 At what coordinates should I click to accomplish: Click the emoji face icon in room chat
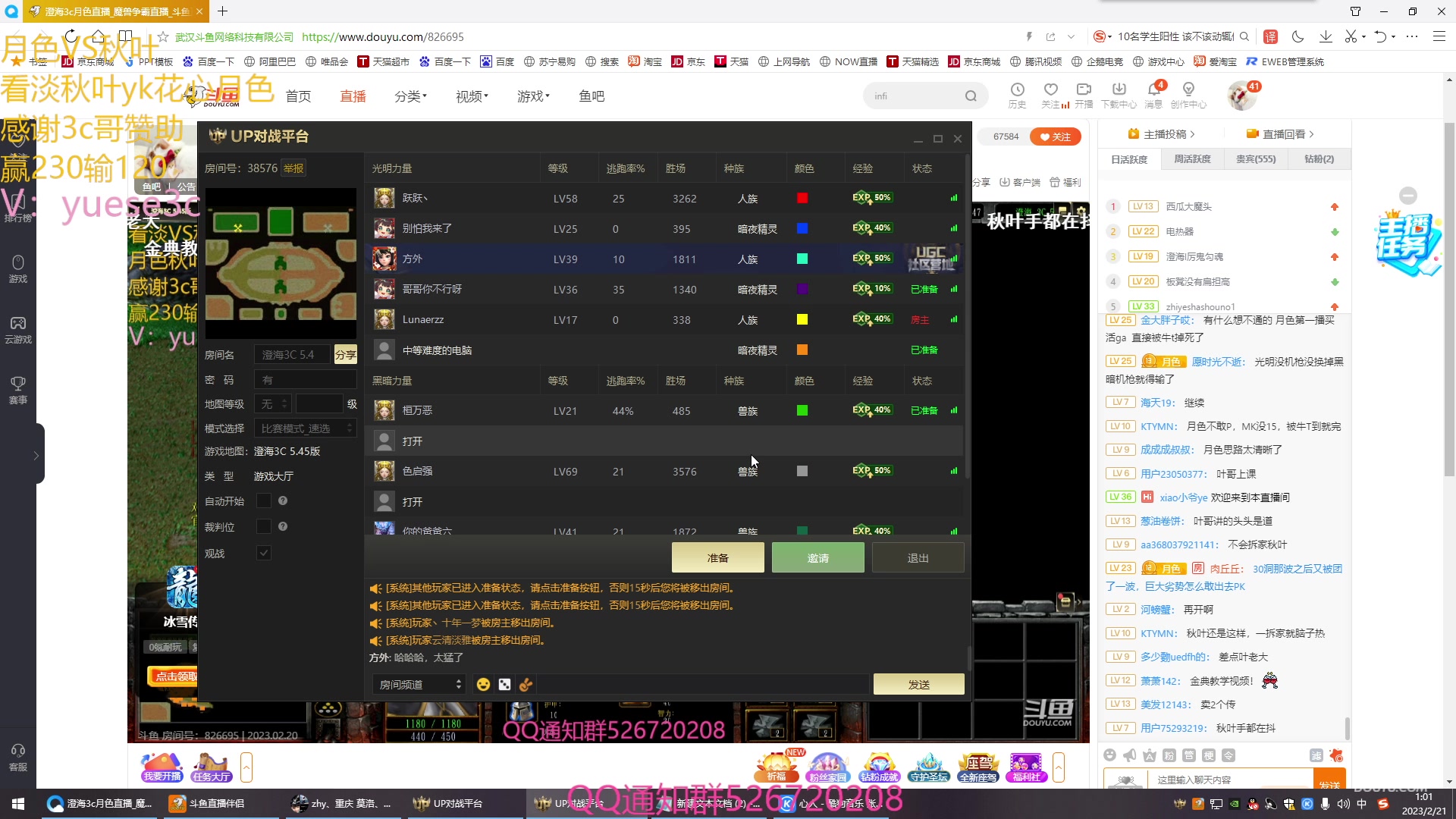pos(483,685)
